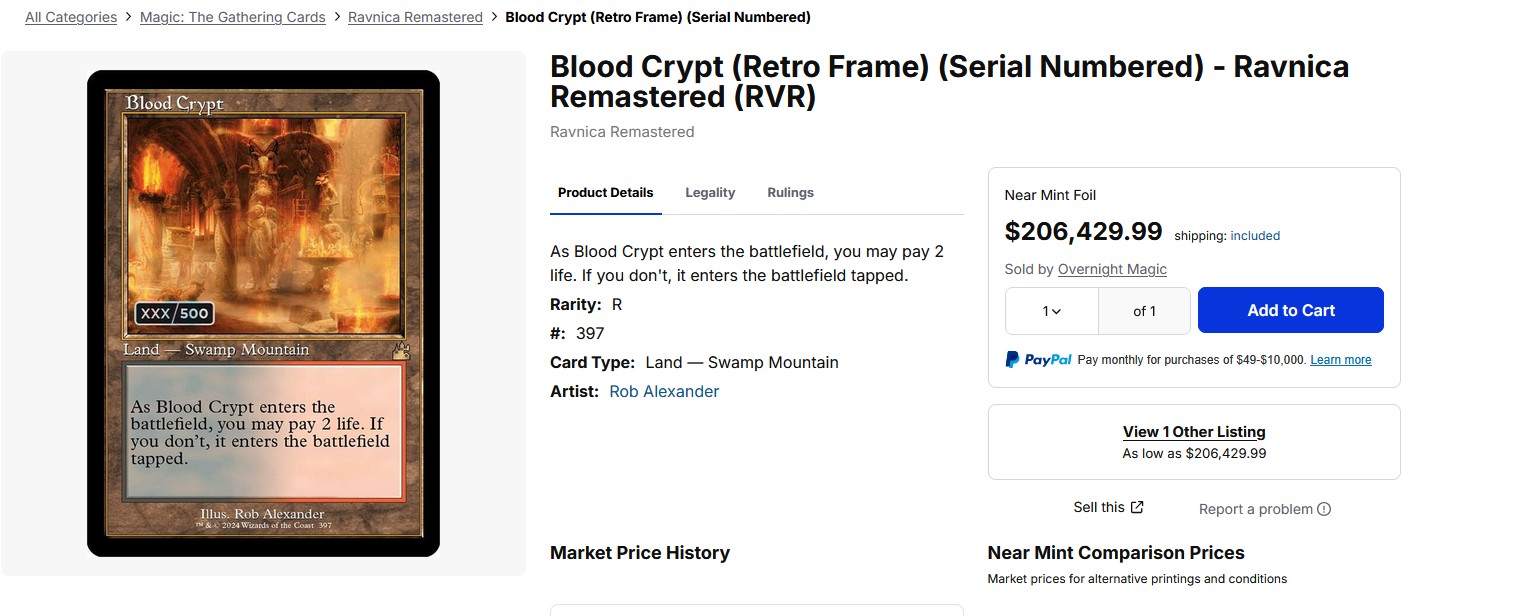The image size is (1527, 616).
Task: Click the chevron before Ravnica Remastered breadcrumb
Action: point(337,17)
